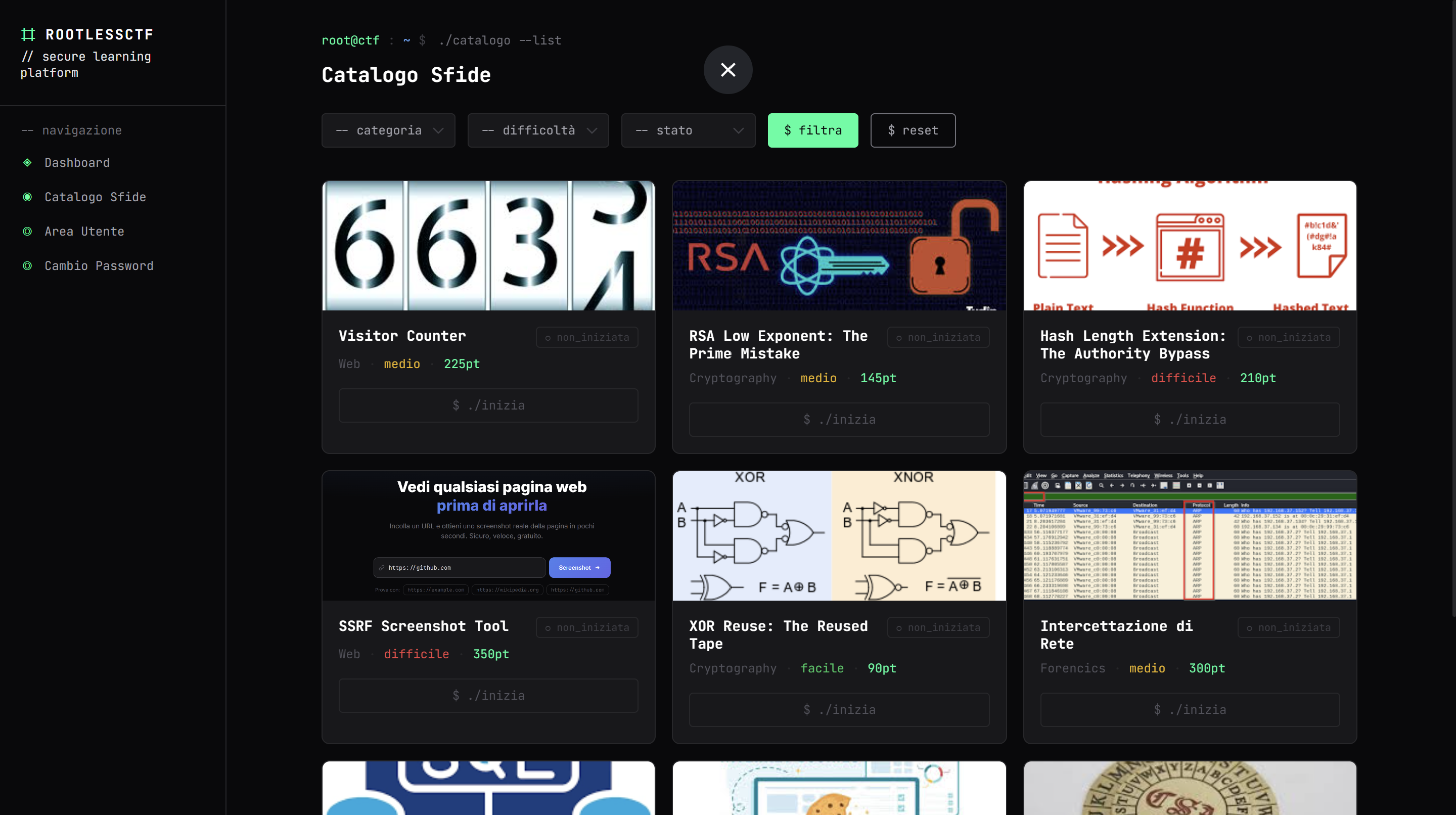Screen dimensions: 1456x815
Task: Open the SQL database thumbnail
Action: [x=488, y=788]
